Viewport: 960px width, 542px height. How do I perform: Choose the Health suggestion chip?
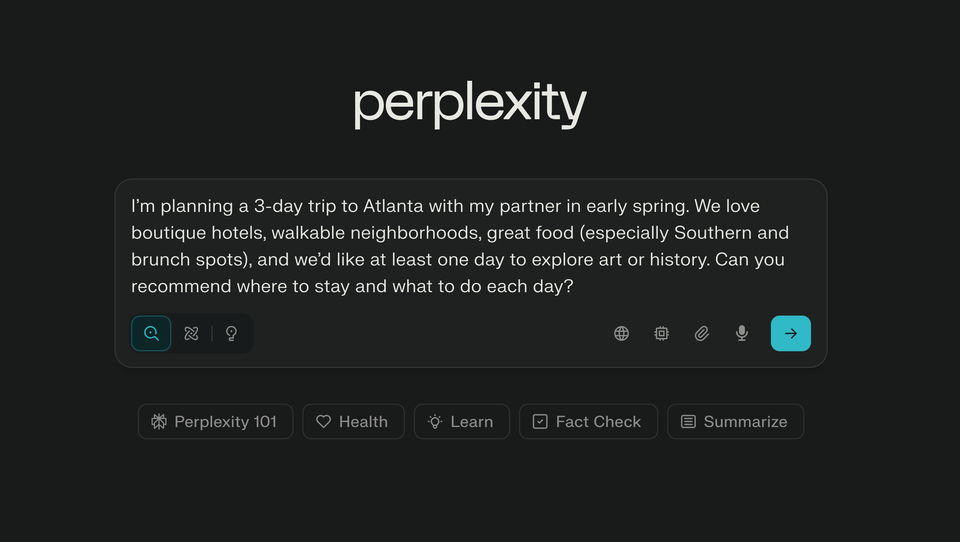pyautogui.click(x=353, y=422)
